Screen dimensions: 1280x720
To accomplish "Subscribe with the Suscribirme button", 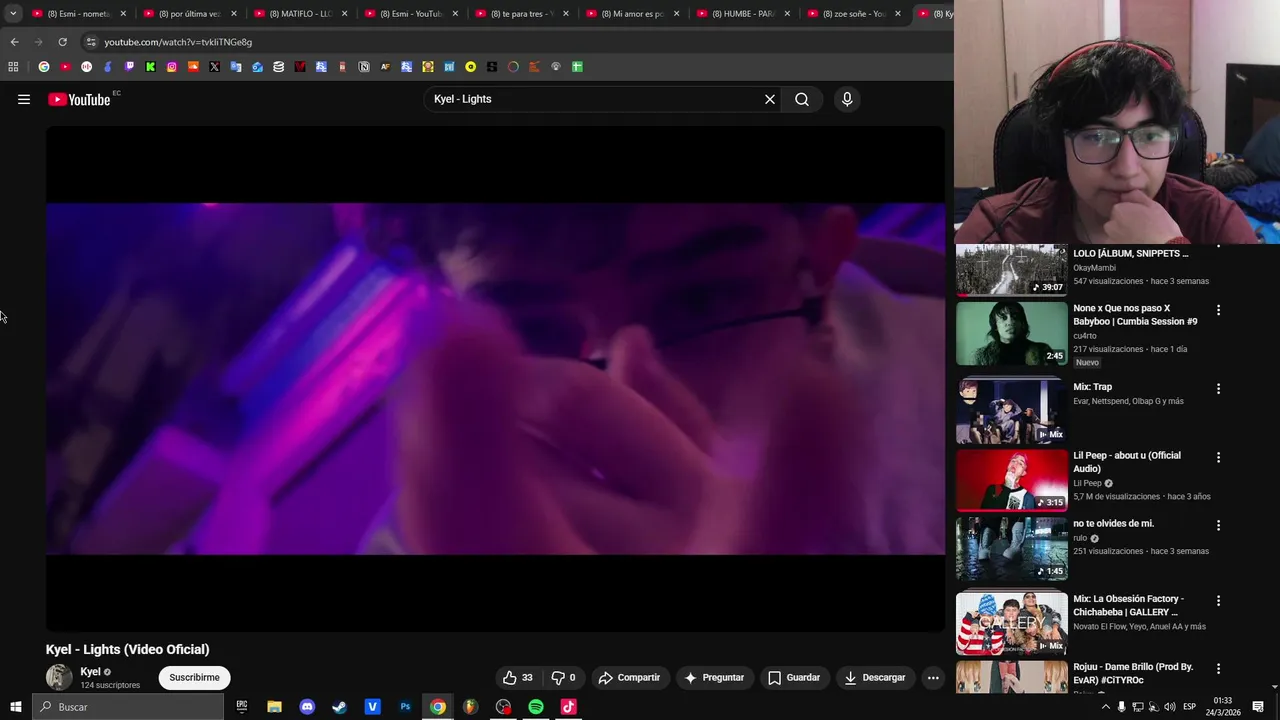I will [194, 677].
